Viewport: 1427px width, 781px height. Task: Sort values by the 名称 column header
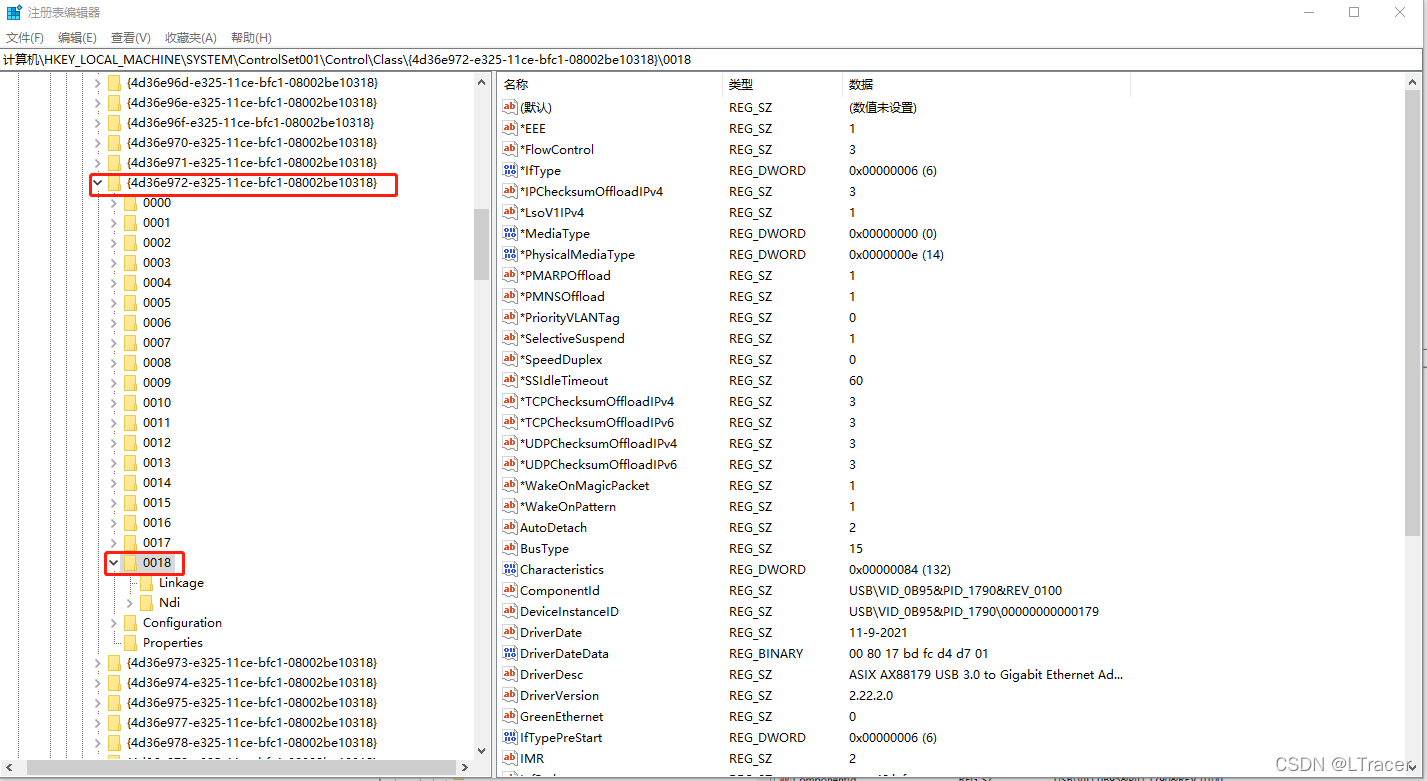tap(609, 84)
